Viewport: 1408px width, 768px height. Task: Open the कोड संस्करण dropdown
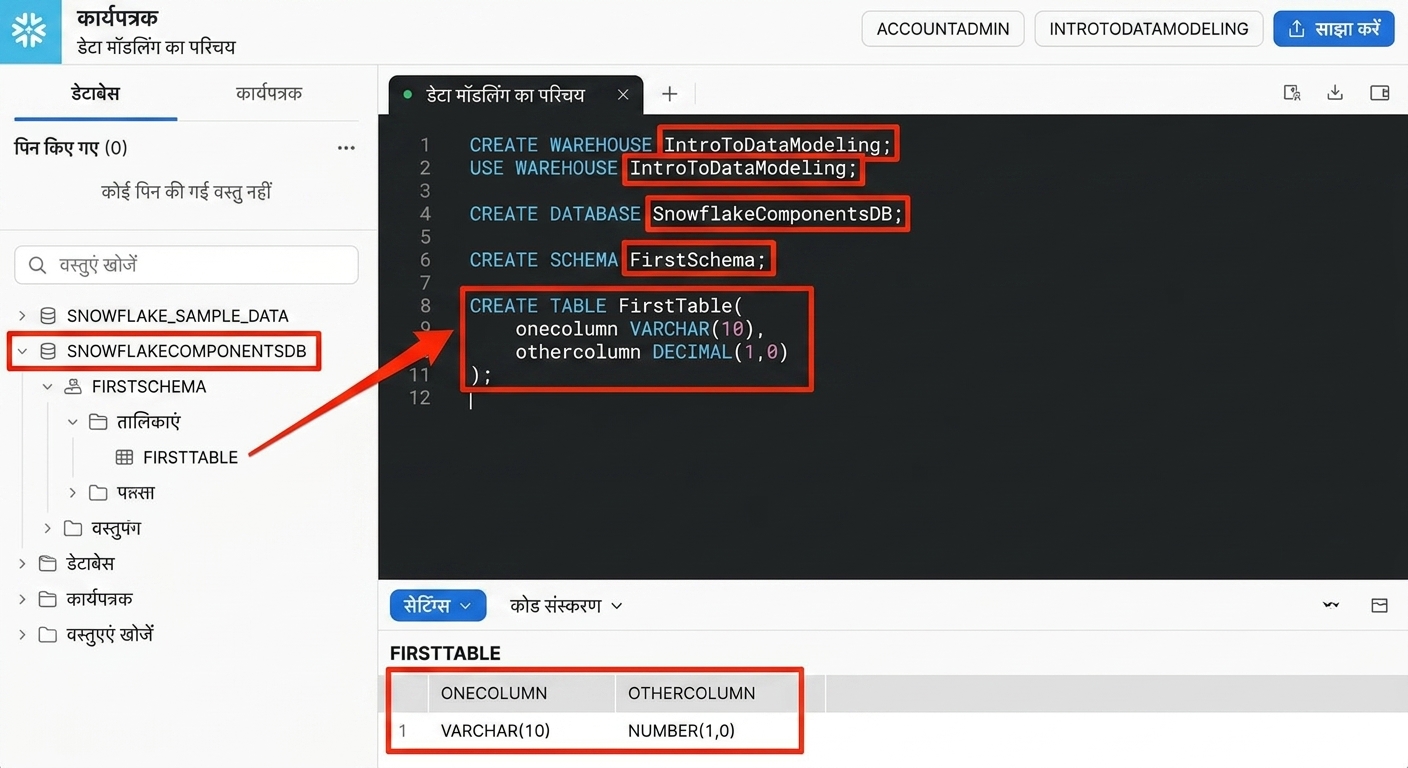tap(566, 605)
